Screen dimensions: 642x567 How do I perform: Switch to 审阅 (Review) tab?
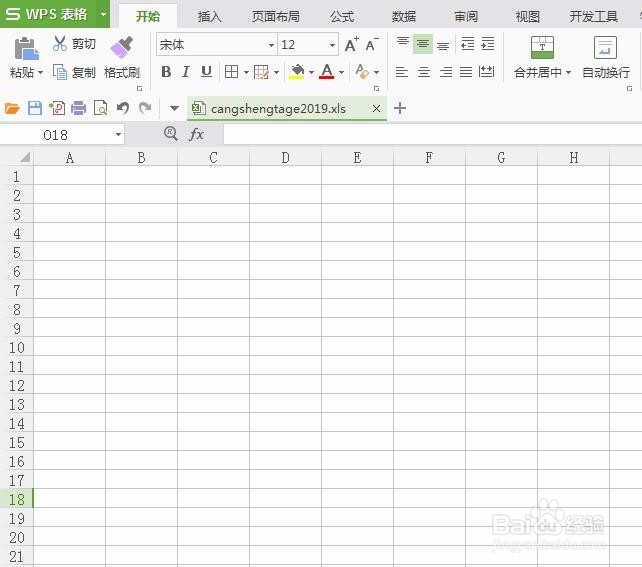[466, 16]
